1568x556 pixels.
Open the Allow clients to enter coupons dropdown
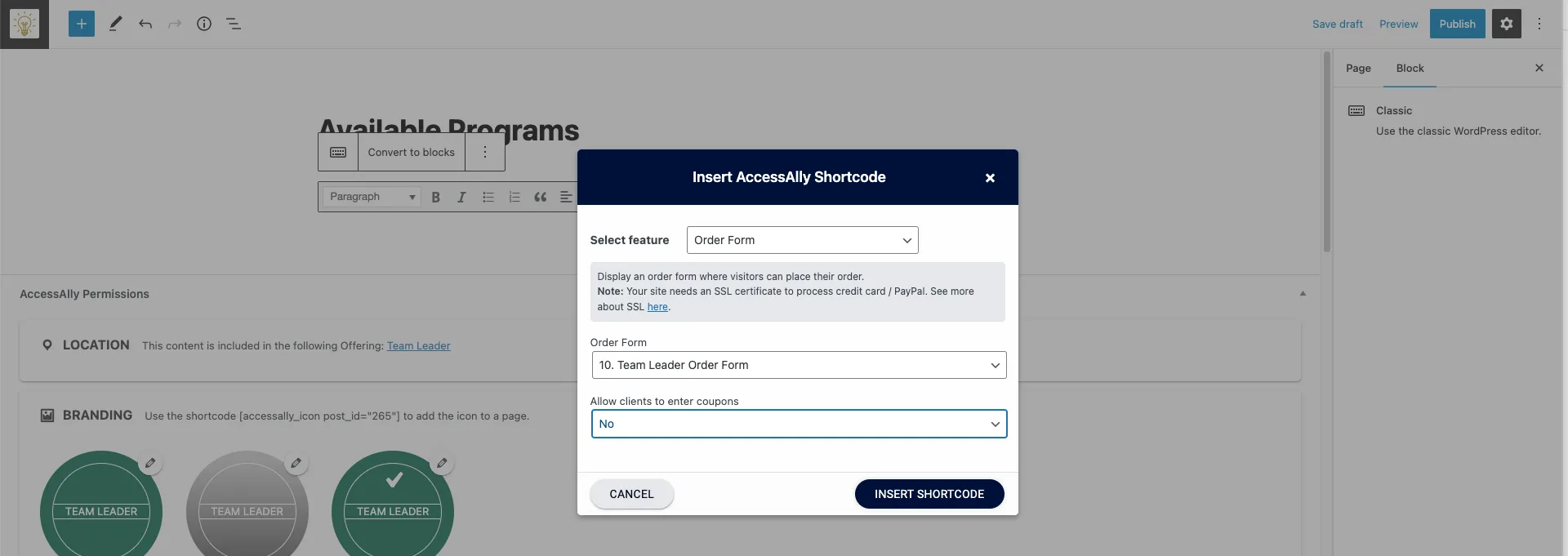799,424
